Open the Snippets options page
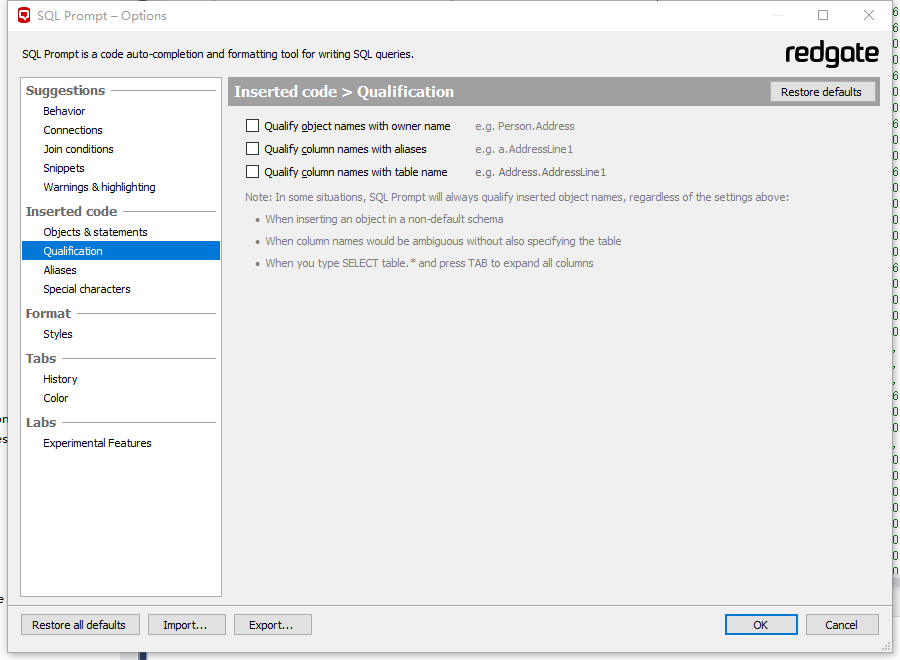The width and height of the screenshot is (900, 660). coord(64,168)
